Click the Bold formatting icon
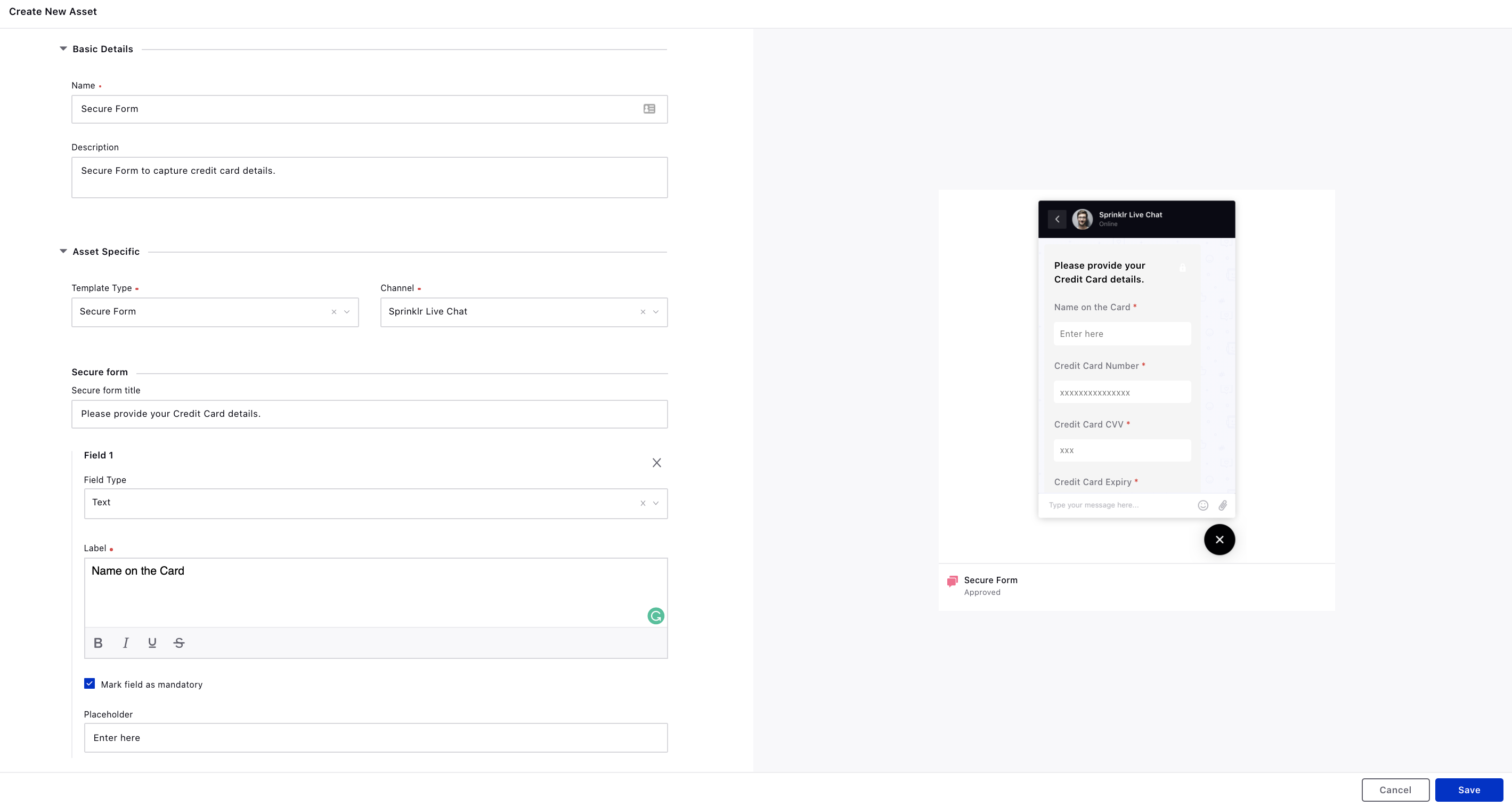Viewport: 1512px width, 806px height. 98,643
